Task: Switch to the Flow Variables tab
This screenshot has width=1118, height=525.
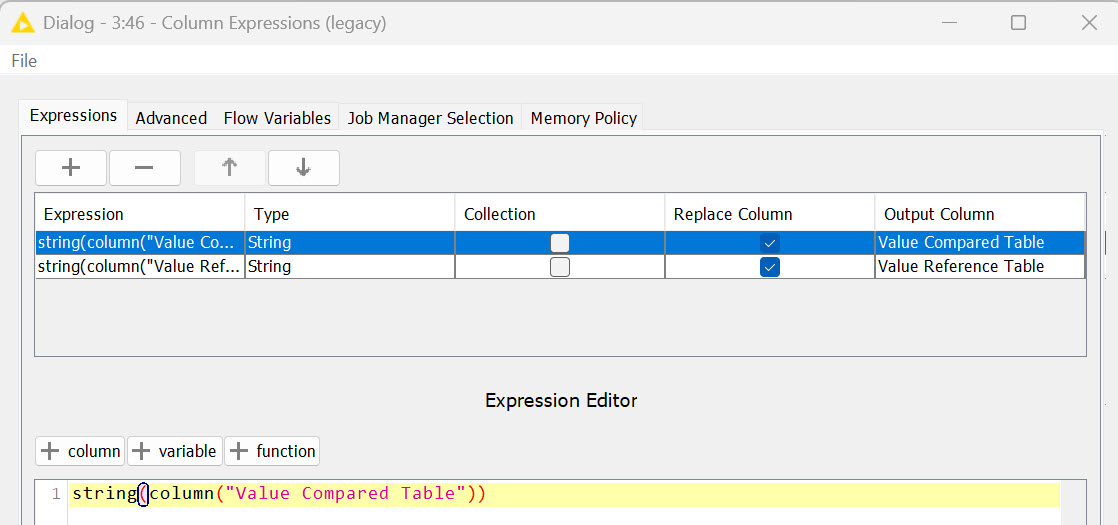Action: pos(277,118)
